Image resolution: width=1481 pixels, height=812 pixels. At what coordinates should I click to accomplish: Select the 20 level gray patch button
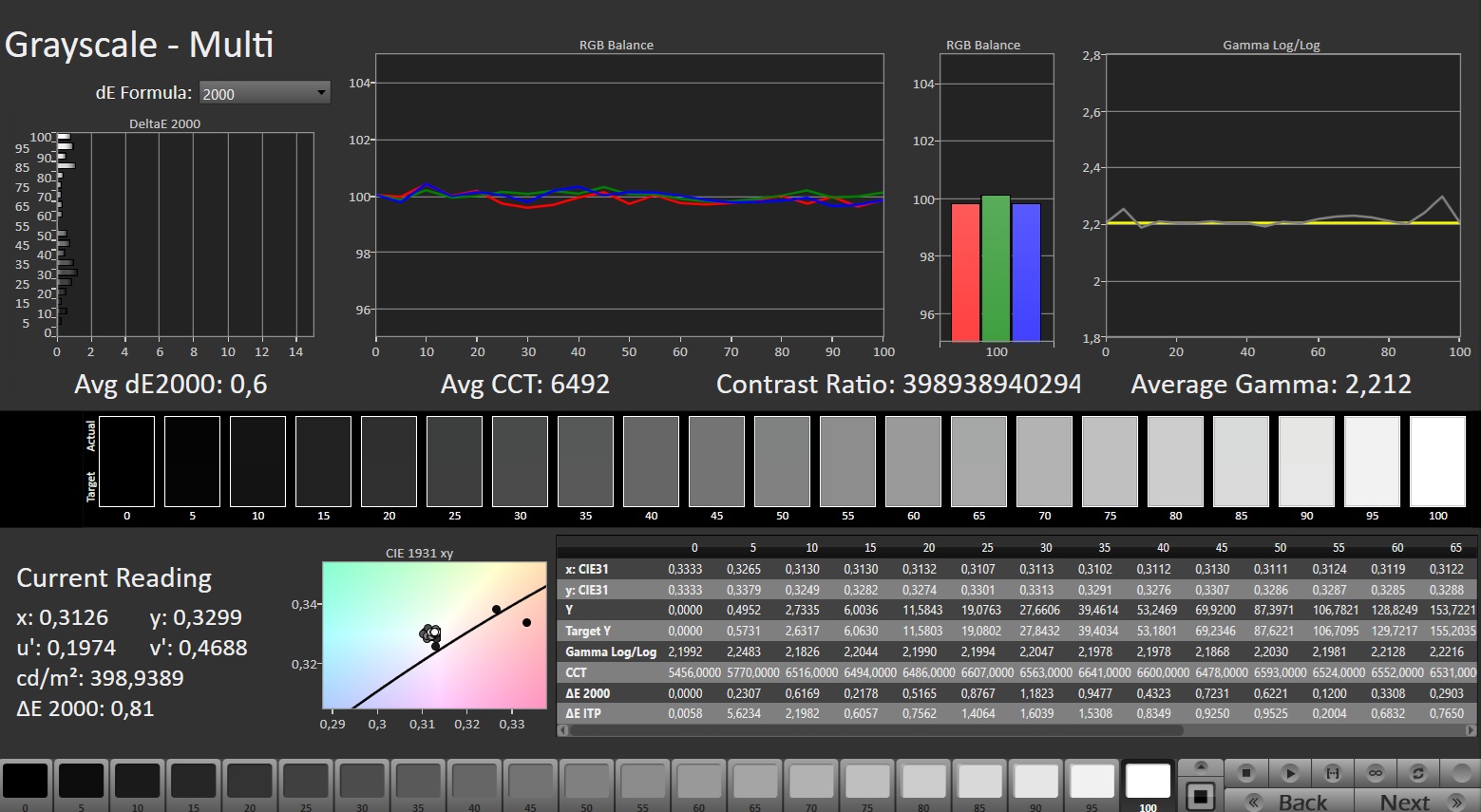(250, 784)
